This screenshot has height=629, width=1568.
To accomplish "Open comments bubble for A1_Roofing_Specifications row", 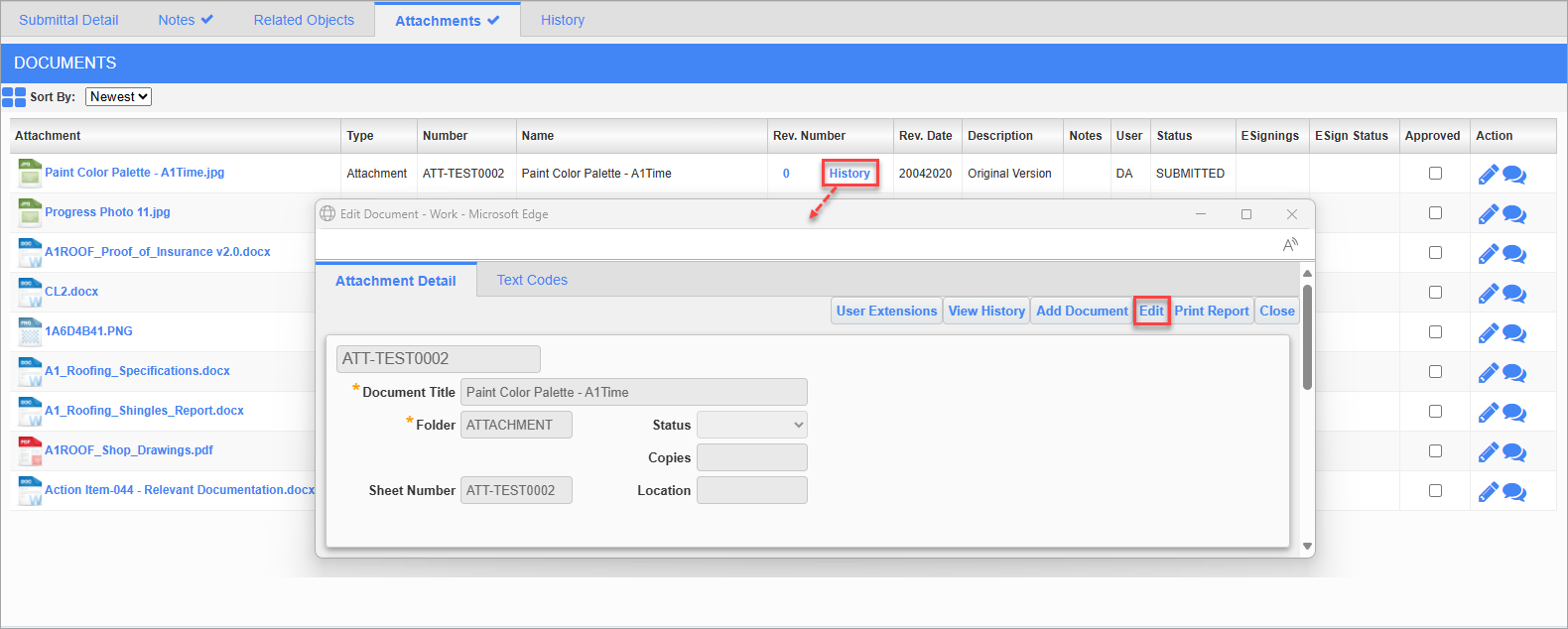I will (1514, 373).
